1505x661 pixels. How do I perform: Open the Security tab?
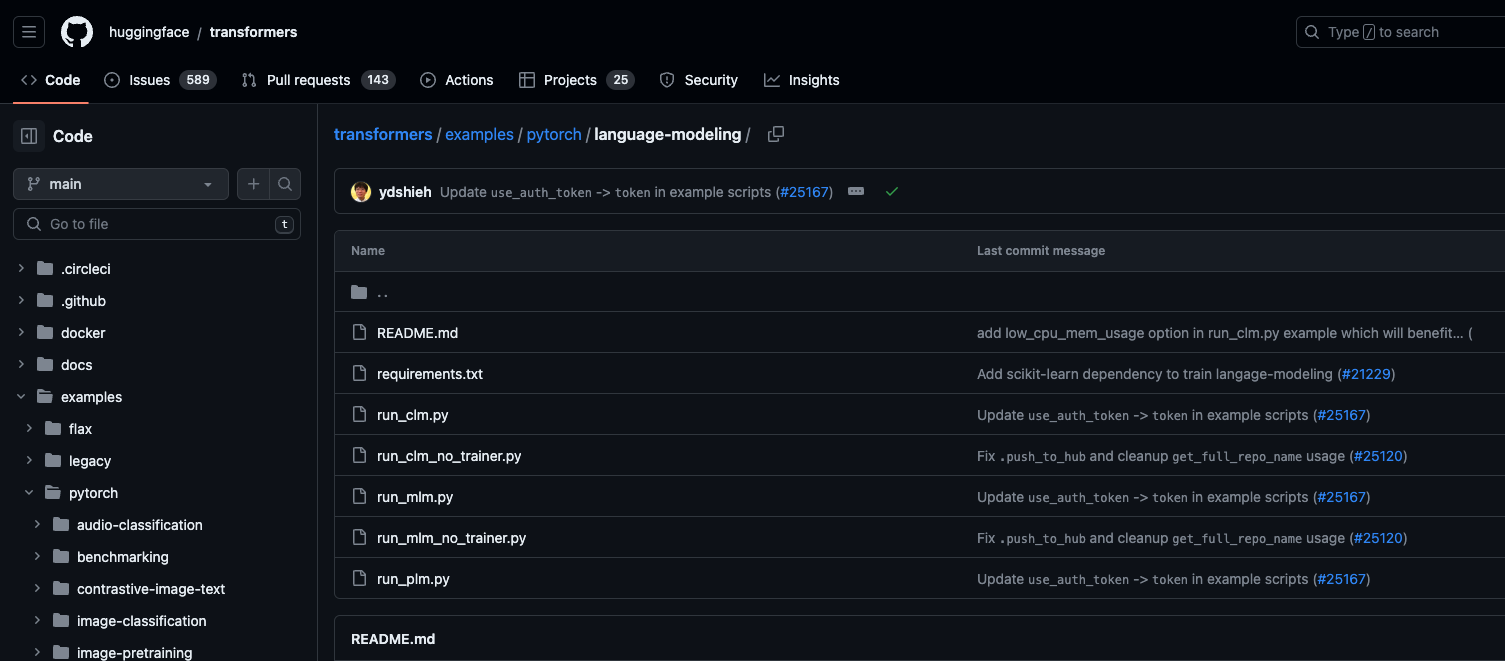coord(699,80)
